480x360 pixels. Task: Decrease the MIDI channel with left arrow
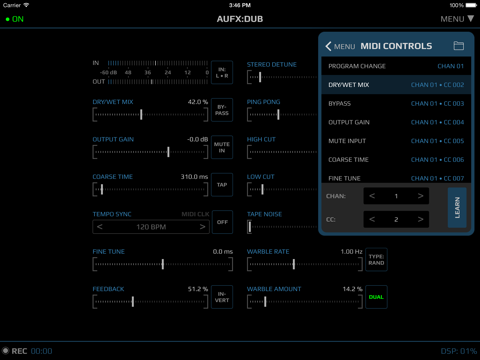pyautogui.click(x=372, y=196)
